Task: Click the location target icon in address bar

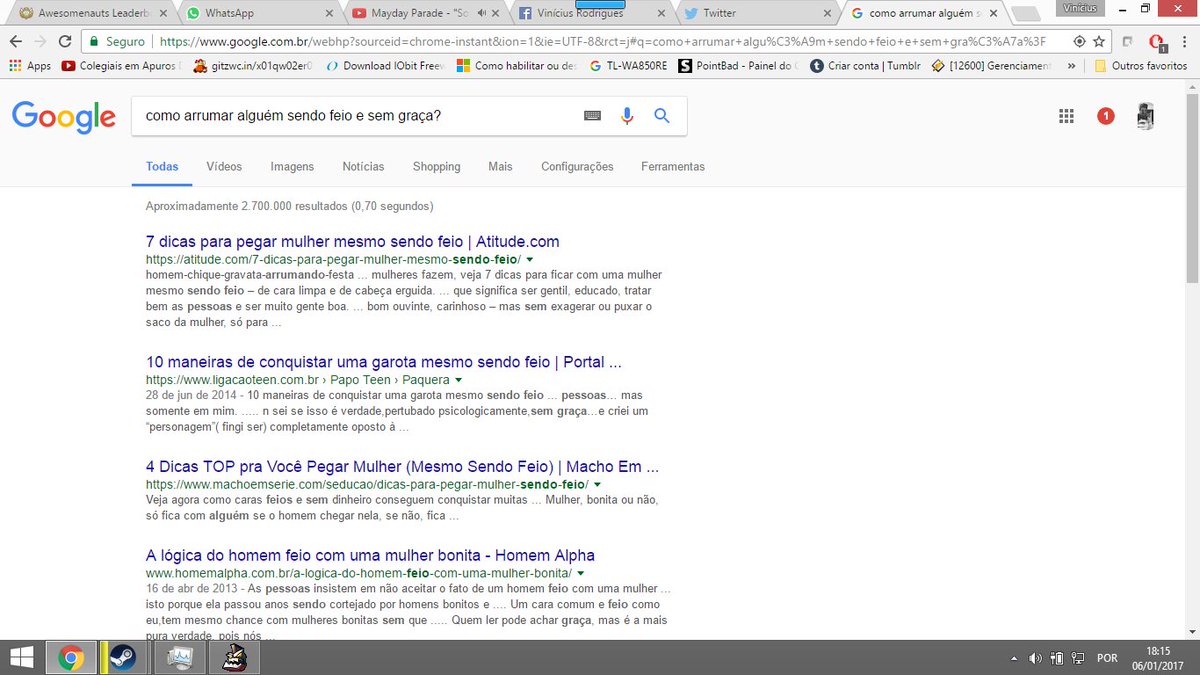Action: pos(1079,42)
